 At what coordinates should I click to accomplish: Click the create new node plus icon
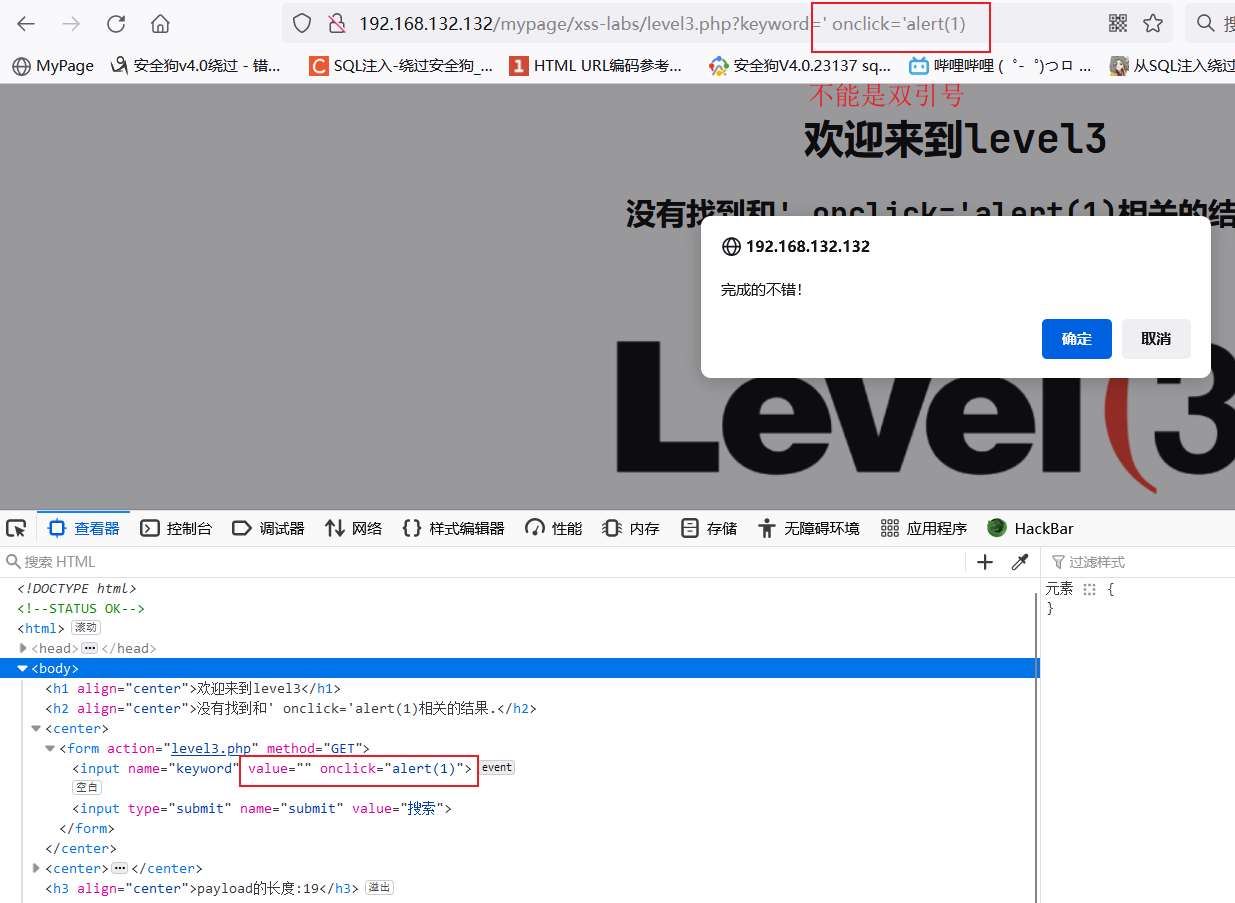[985, 561]
